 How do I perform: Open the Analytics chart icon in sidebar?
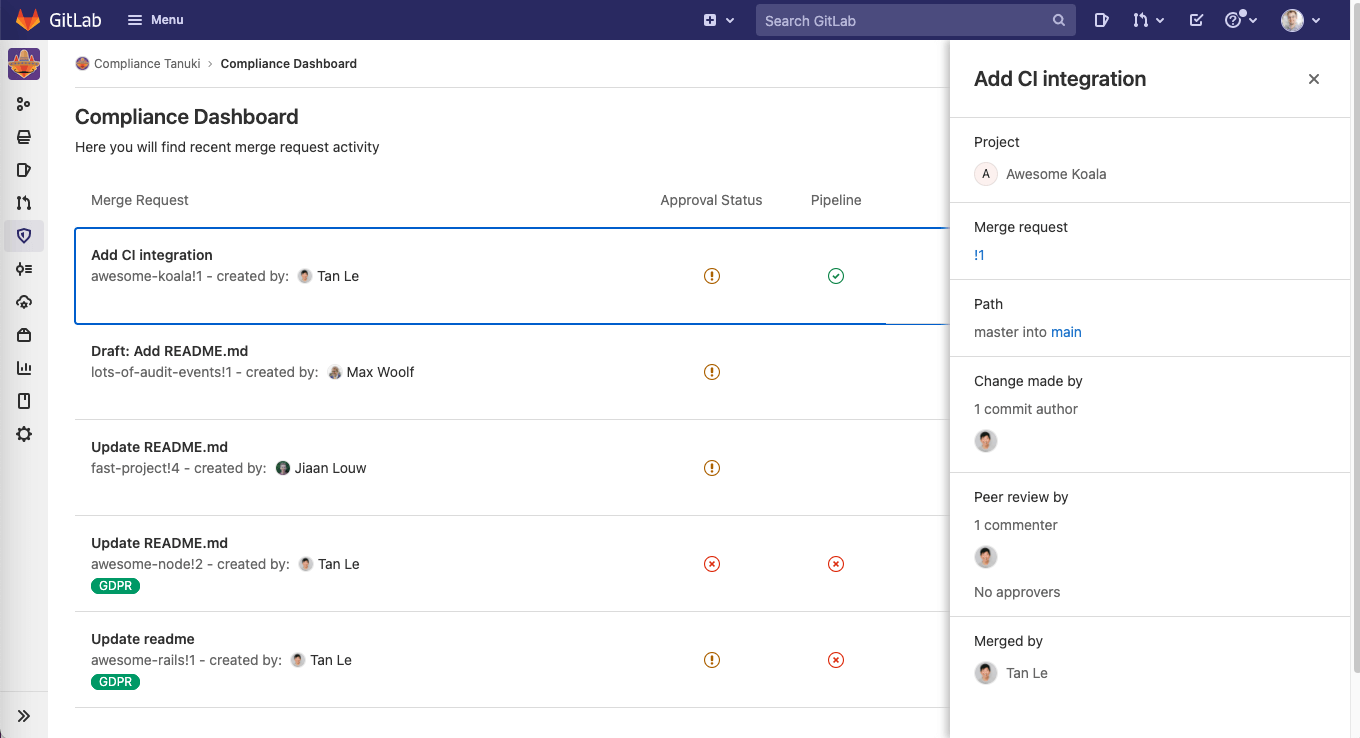(x=24, y=367)
